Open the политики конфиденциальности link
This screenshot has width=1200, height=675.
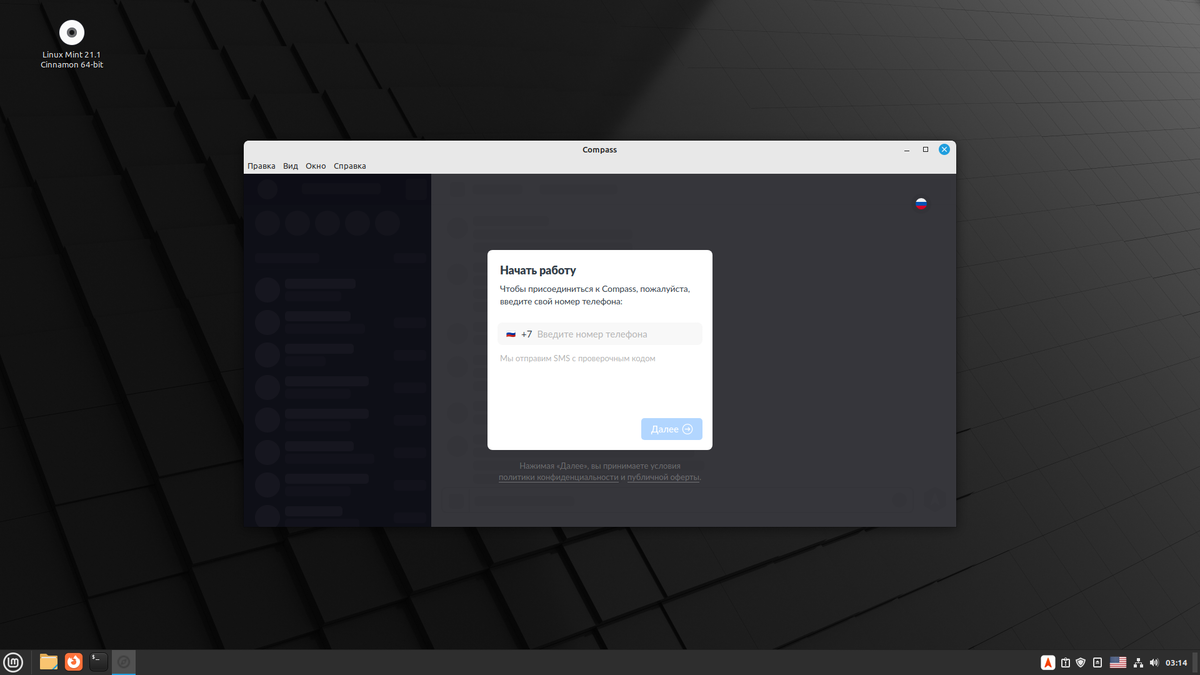(x=558, y=478)
